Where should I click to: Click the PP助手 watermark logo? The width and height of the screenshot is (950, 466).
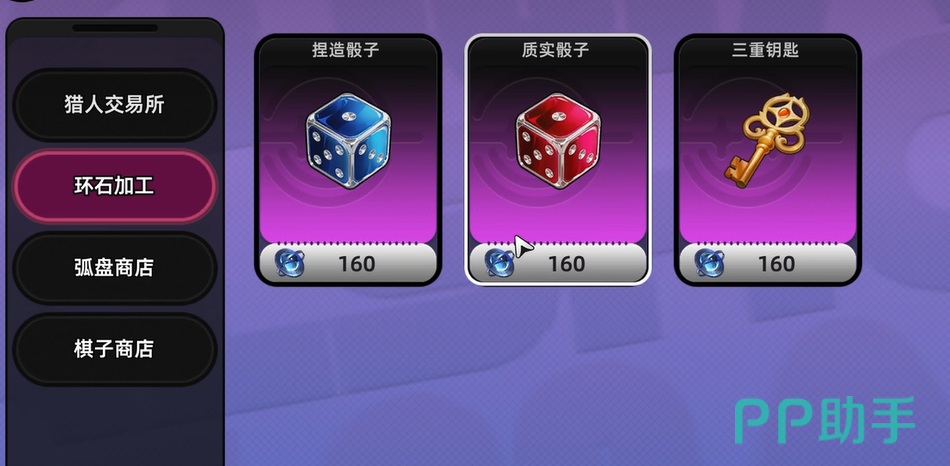825,421
